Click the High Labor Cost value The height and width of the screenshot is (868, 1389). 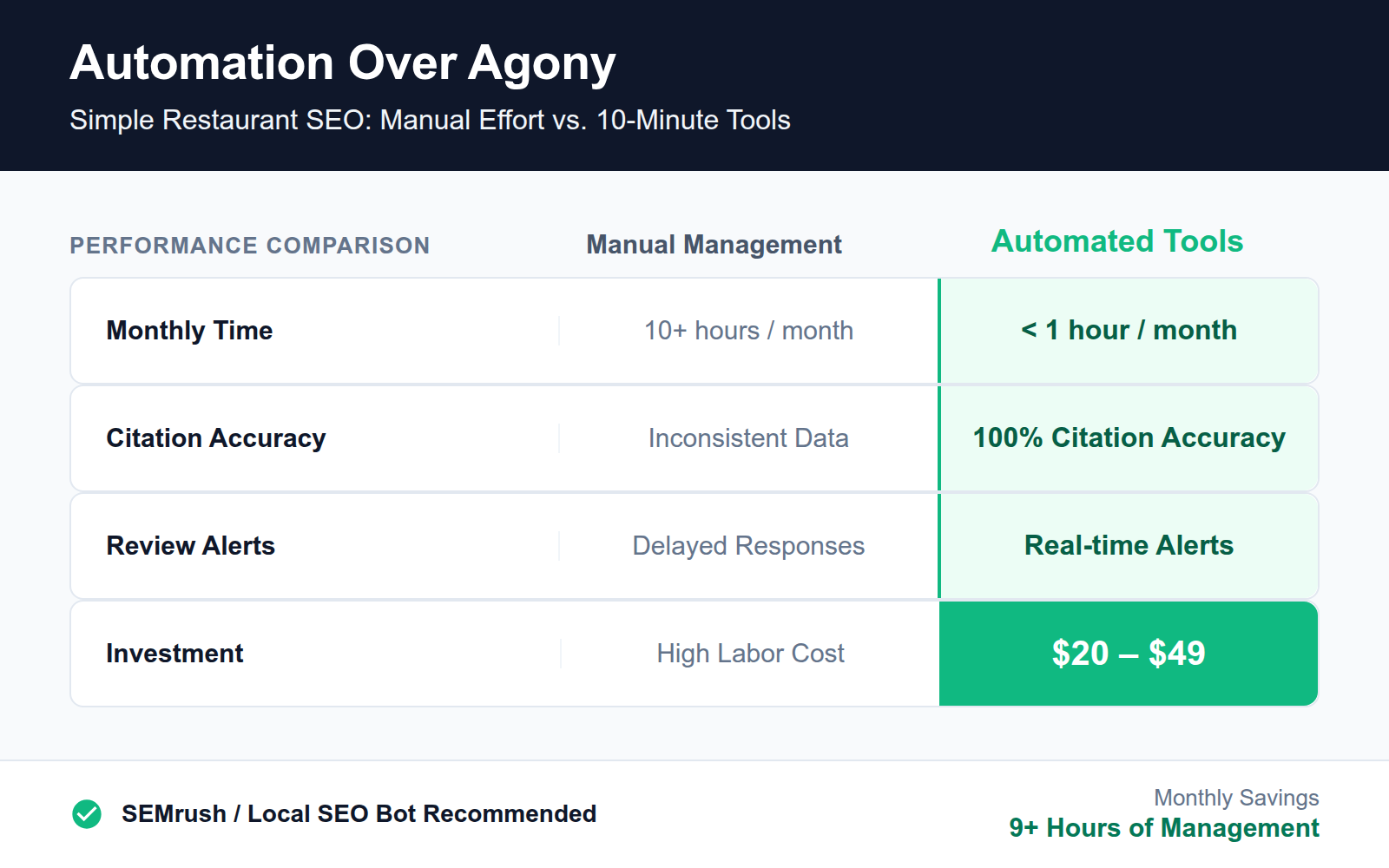point(750,653)
